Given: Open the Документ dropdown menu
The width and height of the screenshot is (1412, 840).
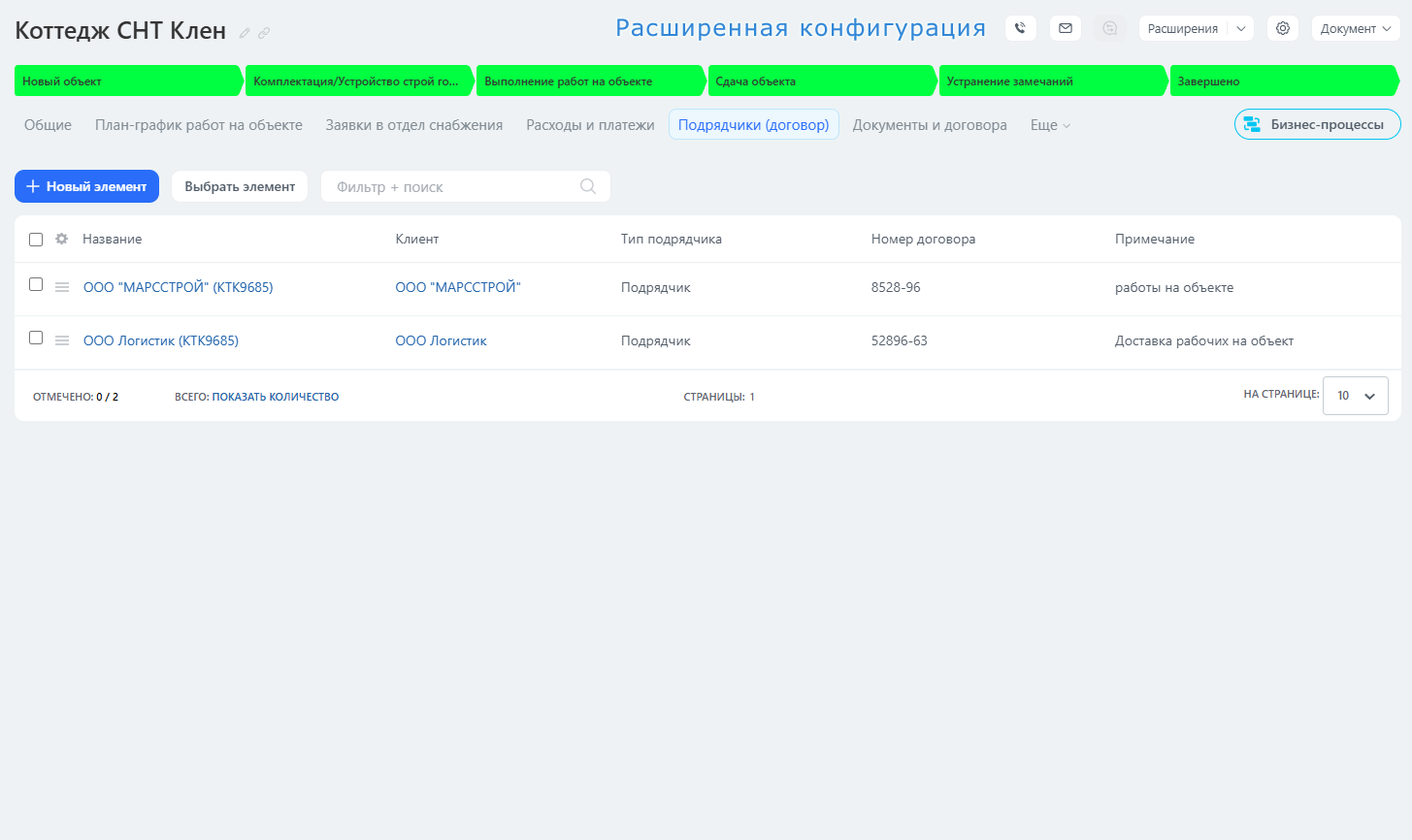Looking at the screenshot, I should pyautogui.click(x=1356, y=28).
